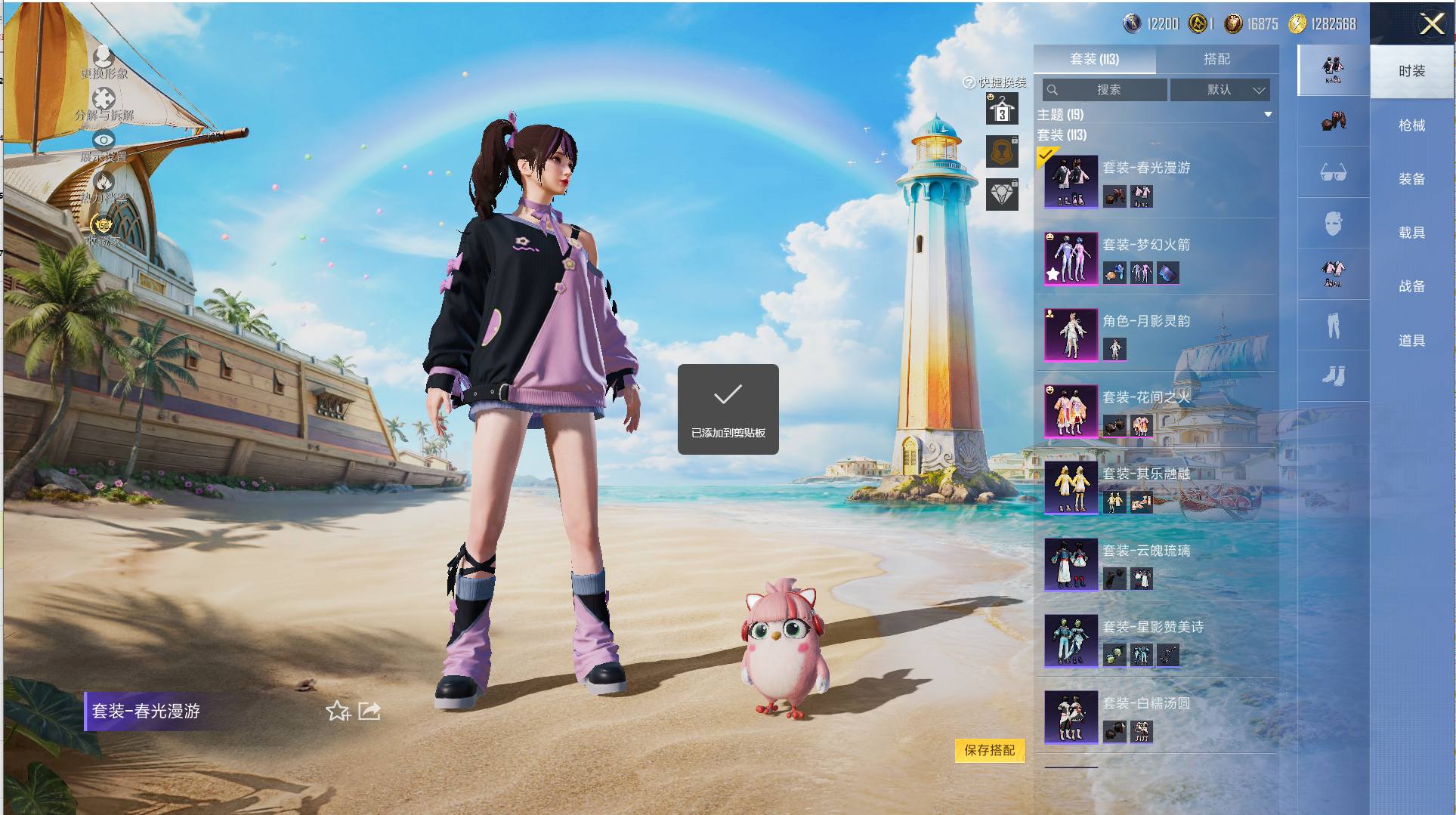Select the pants category icon
The height and width of the screenshot is (815, 1456).
1333,326
